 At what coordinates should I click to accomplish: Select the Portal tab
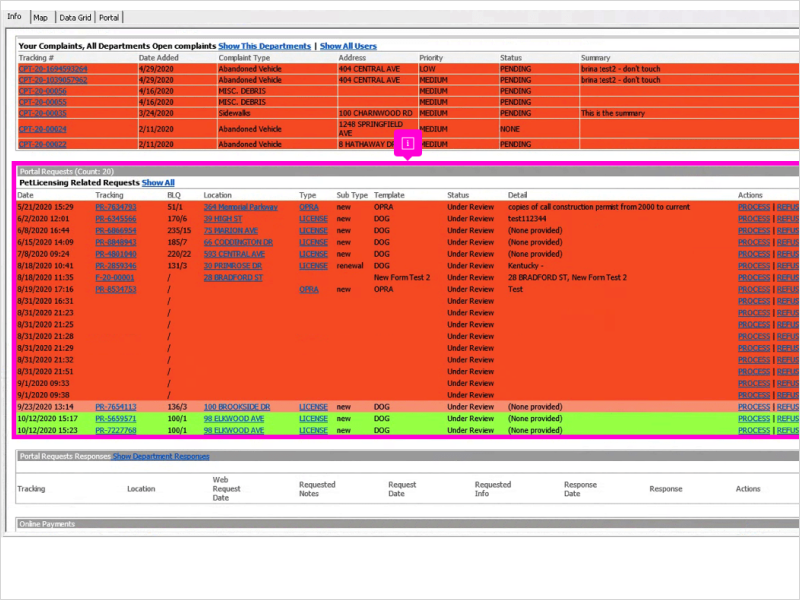pos(109,18)
